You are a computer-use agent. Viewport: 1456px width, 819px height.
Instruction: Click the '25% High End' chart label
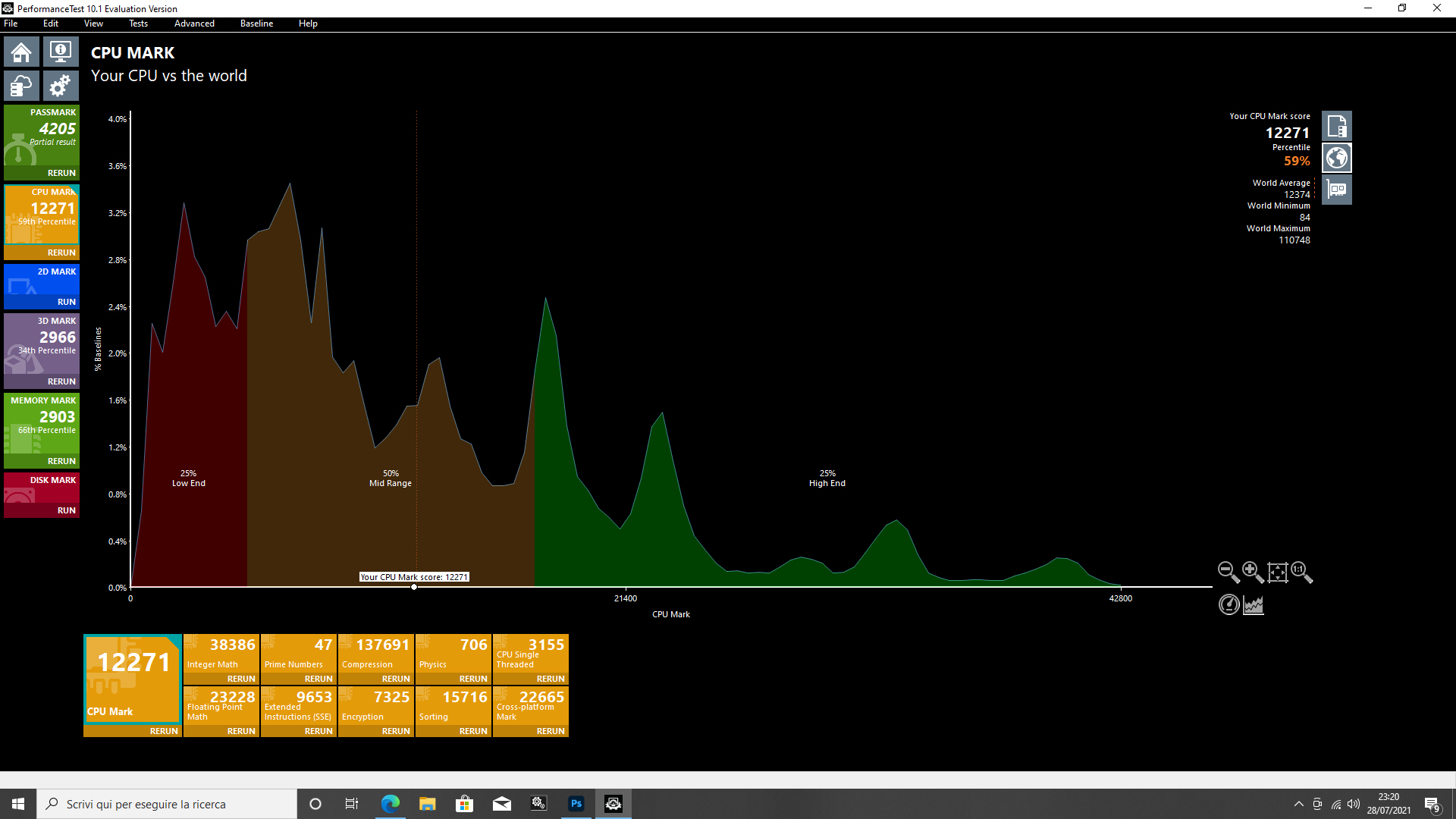827,479
